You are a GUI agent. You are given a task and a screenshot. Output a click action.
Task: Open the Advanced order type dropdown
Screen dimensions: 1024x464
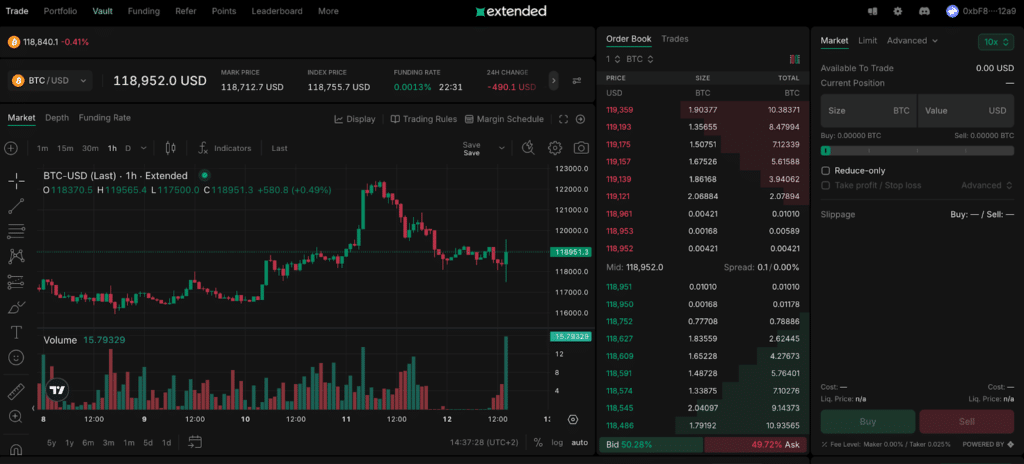click(x=912, y=41)
